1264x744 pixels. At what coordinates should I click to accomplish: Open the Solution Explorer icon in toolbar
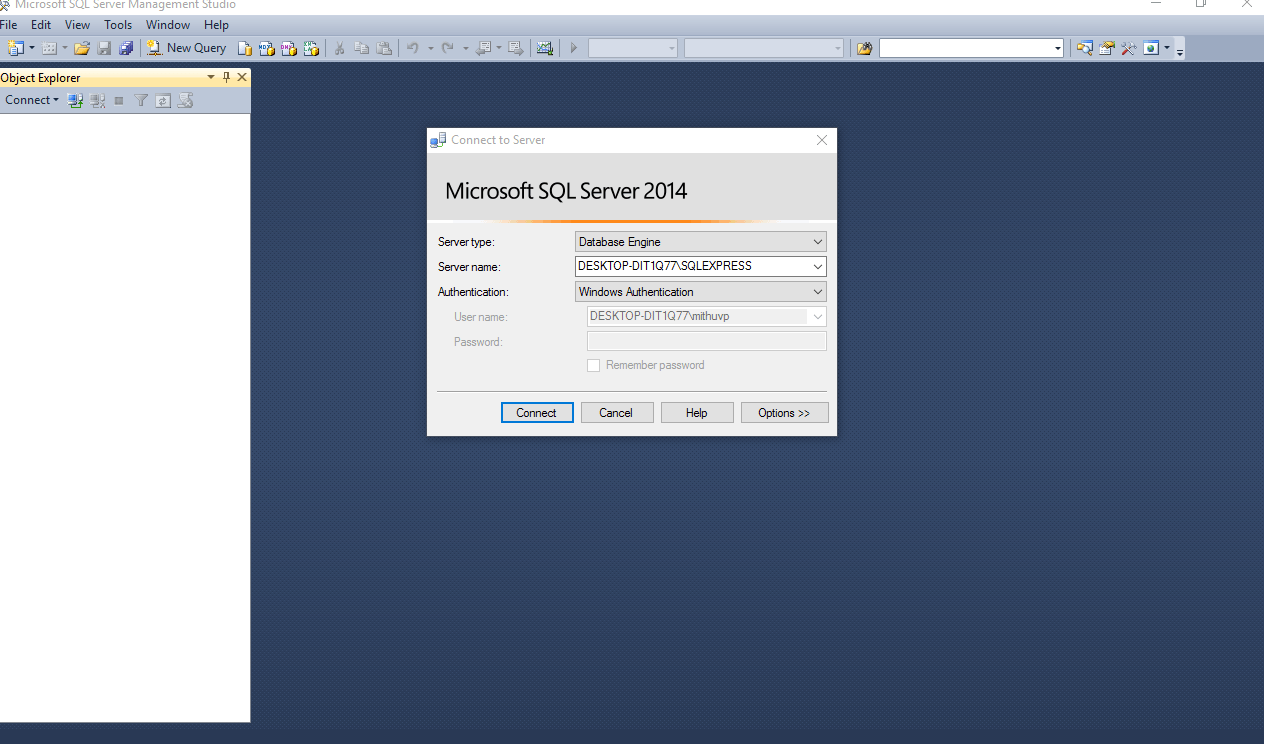(x=1084, y=48)
